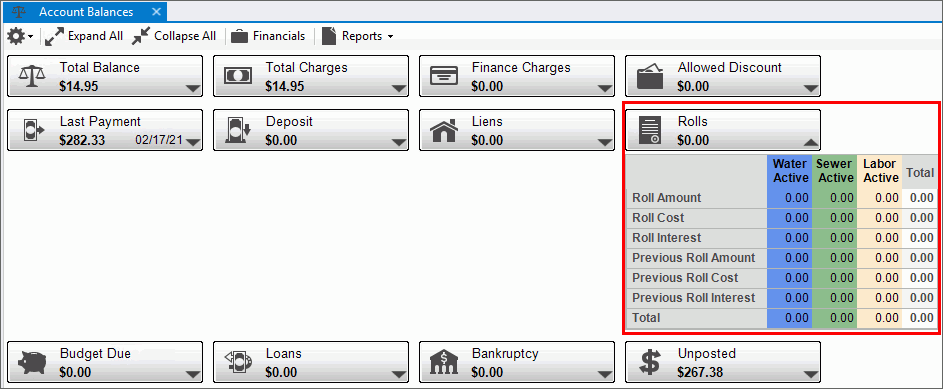This screenshot has height=389, width=943.
Task: Click the Finance Charges card icon
Action: [444, 76]
